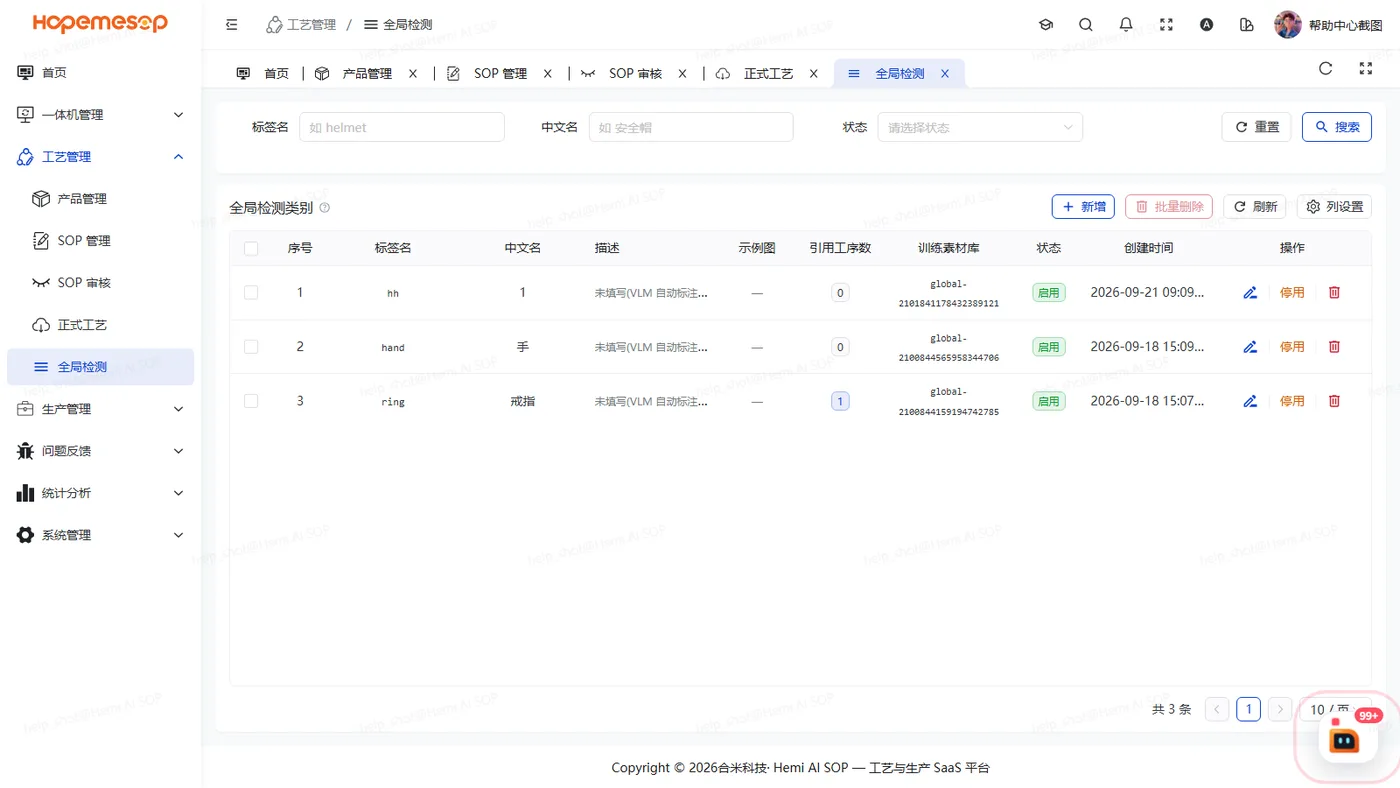
Task: Open the header search magnifier icon
Action: [x=1086, y=25]
